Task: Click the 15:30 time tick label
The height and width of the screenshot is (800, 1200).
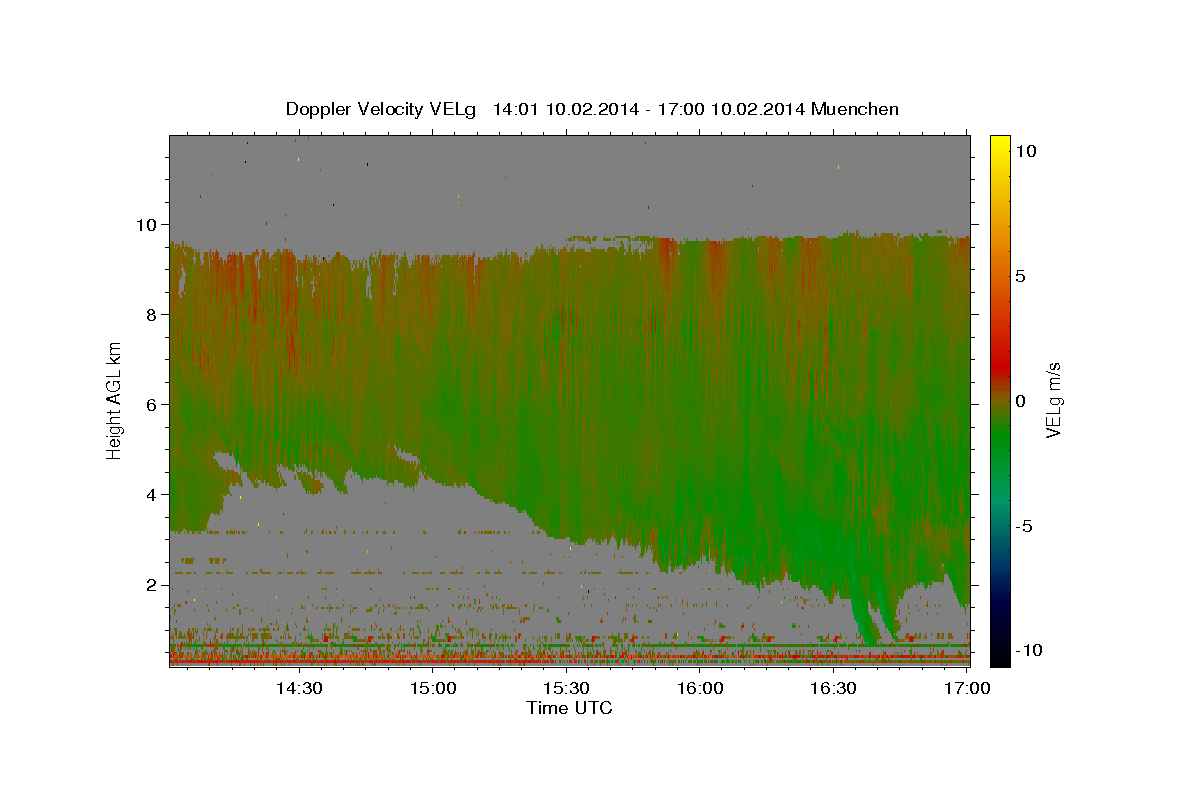Action: [566, 688]
